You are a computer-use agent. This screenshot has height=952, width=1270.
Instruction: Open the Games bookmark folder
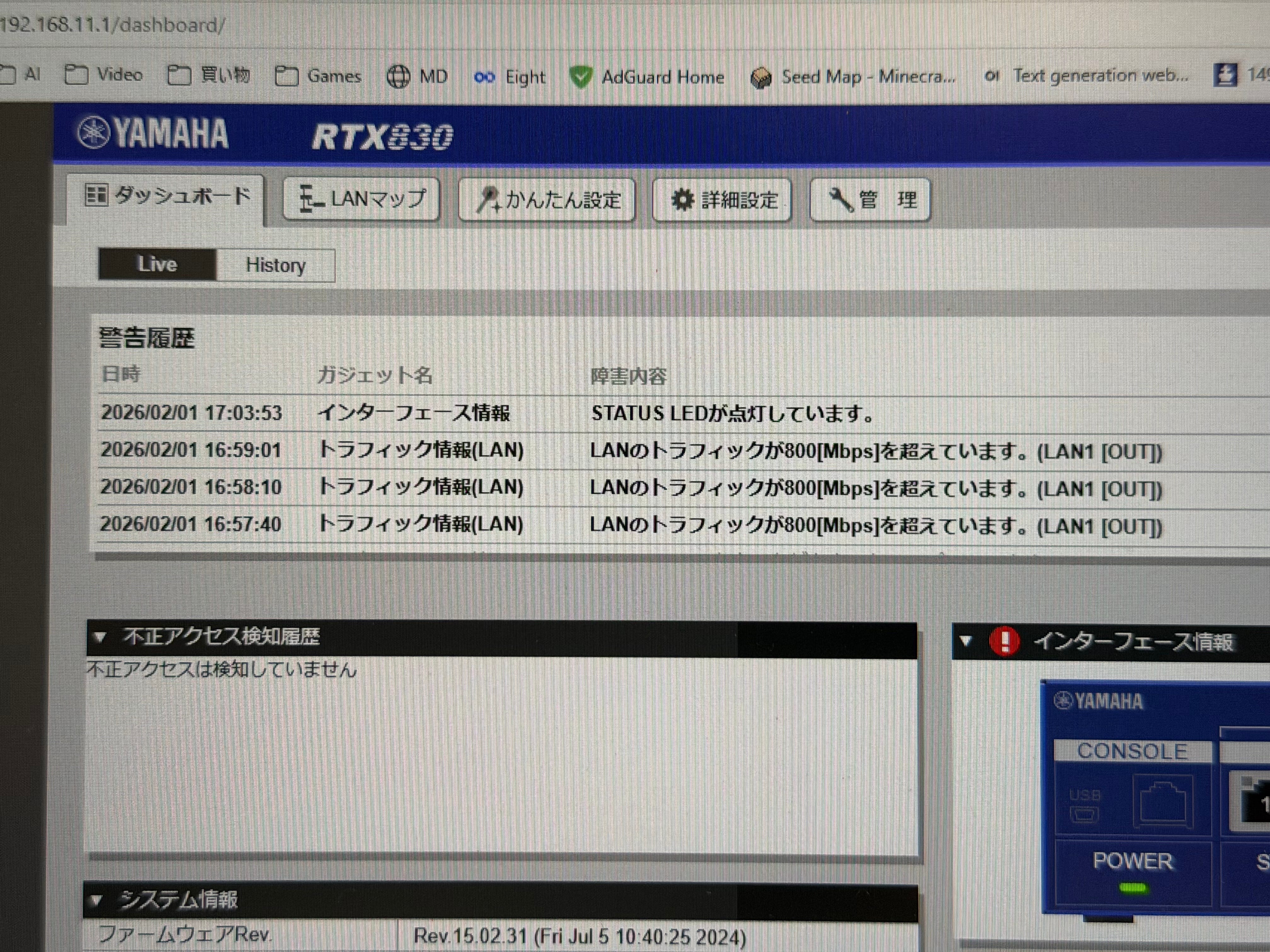[x=319, y=76]
